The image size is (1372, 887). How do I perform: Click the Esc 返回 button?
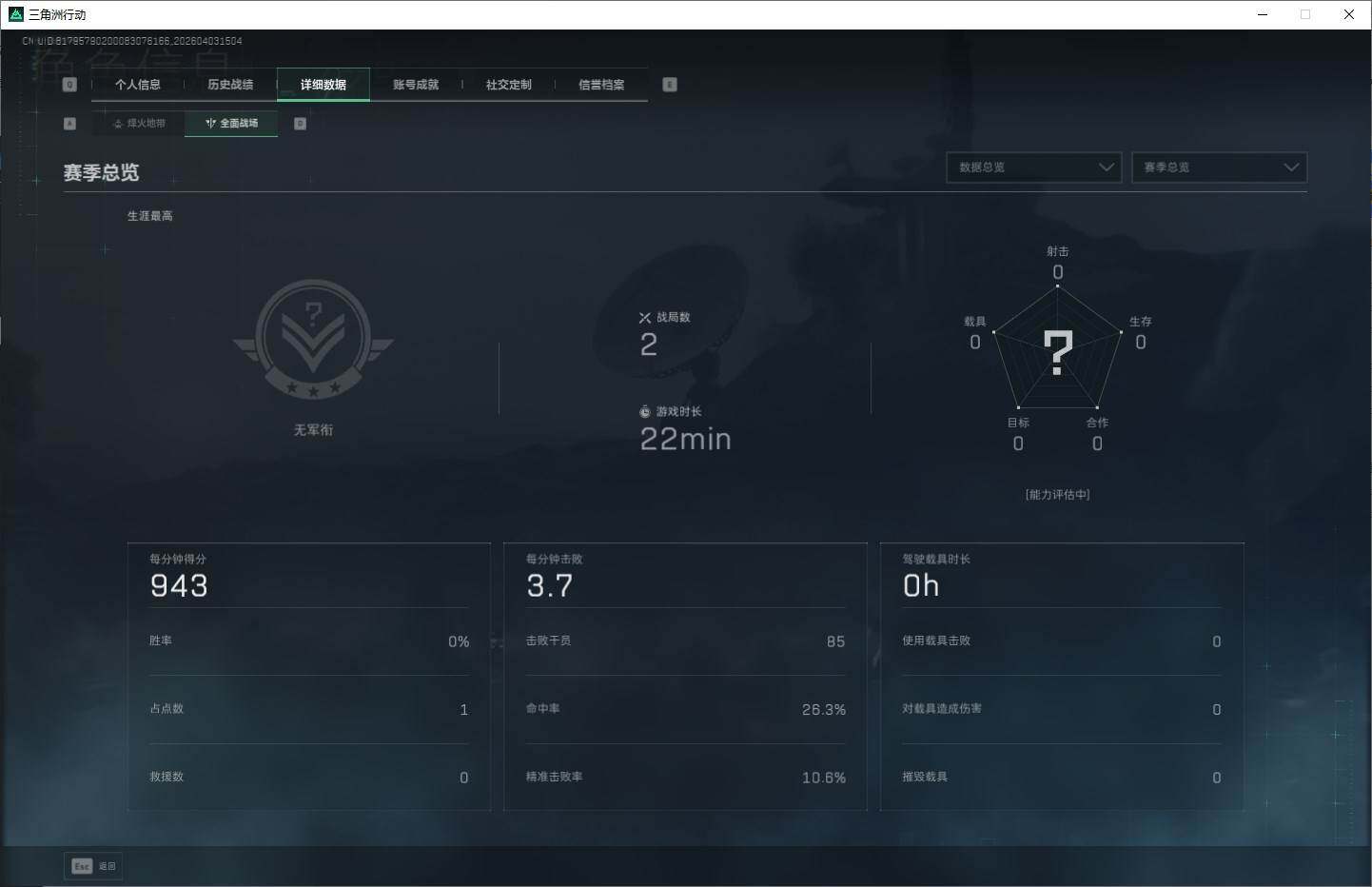[x=93, y=866]
